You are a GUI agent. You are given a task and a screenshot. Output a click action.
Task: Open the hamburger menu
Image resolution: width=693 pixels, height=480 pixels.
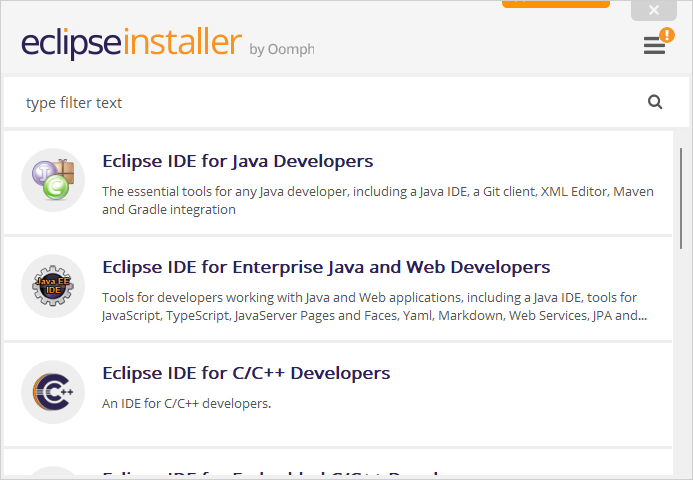[x=654, y=45]
